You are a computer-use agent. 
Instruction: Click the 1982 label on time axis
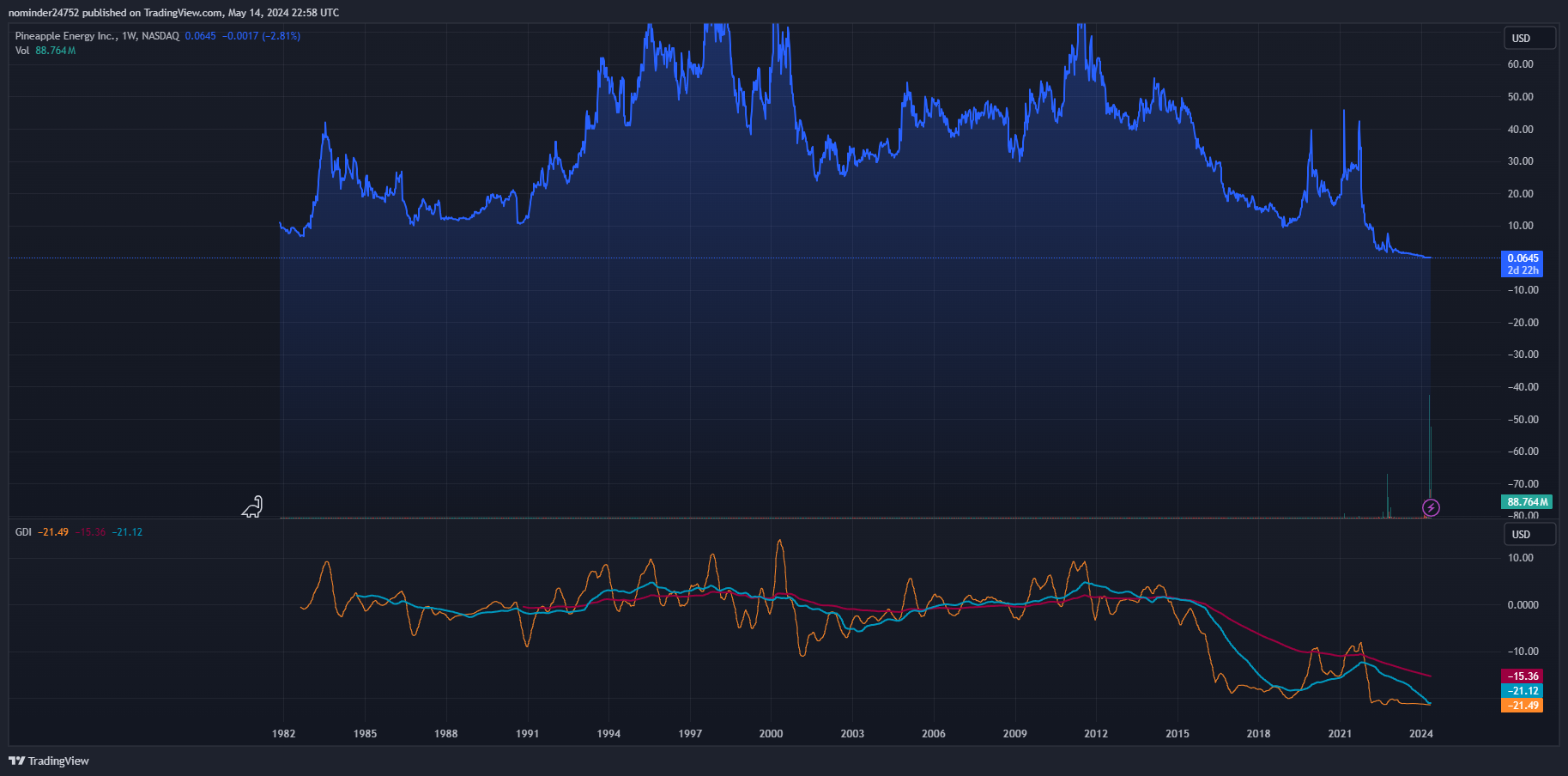[284, 733]
